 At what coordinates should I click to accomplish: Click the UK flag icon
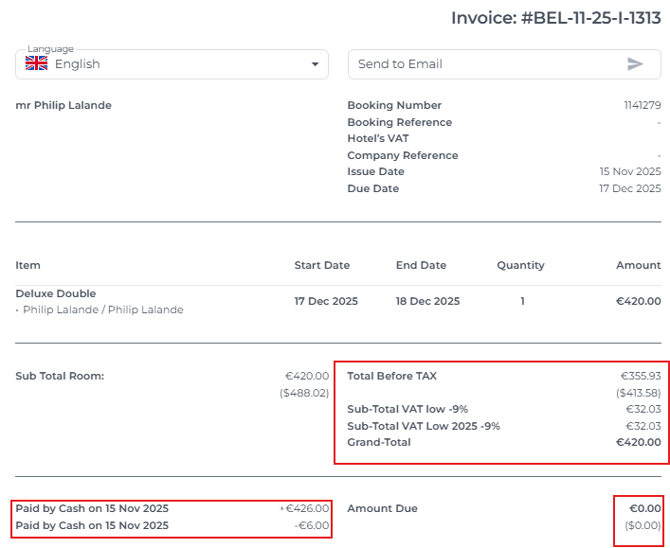pos(37,64)
